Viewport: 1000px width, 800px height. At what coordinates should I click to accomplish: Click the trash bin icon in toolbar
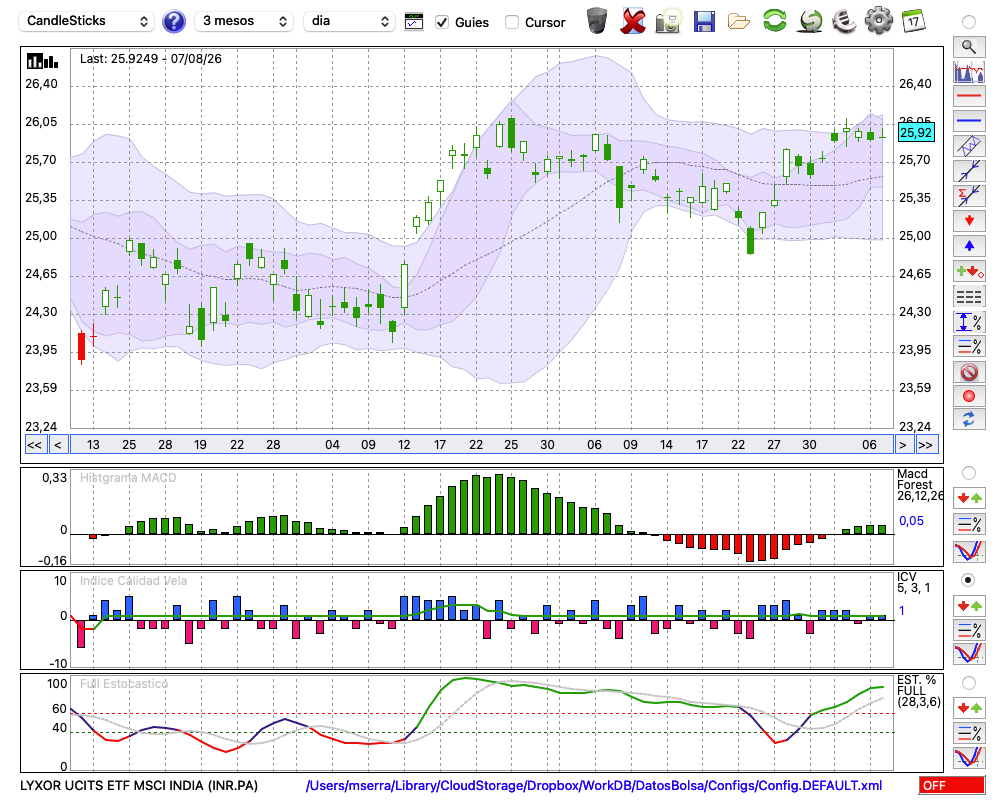click(x=597, y=21)
